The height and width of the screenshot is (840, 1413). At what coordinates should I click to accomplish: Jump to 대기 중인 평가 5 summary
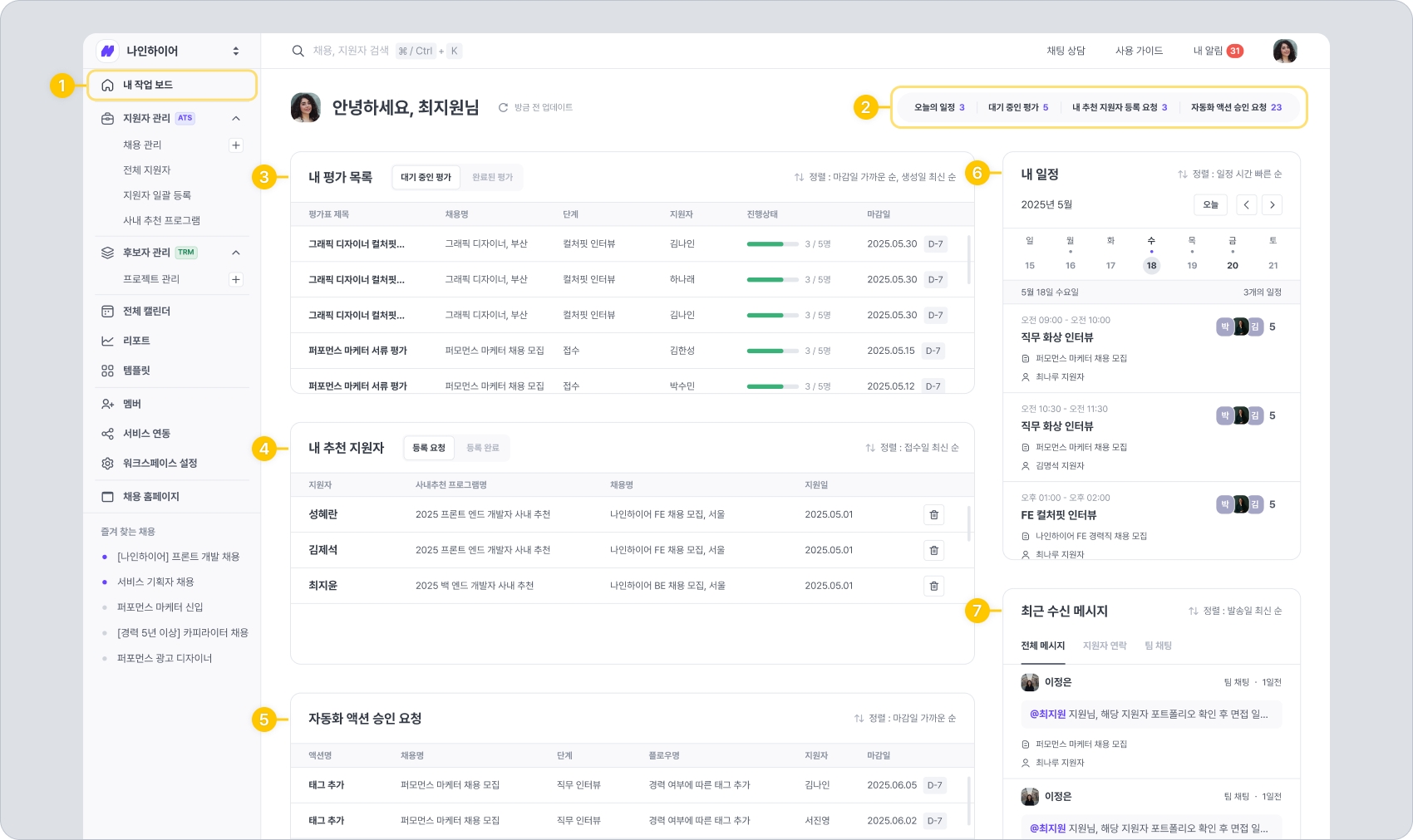tap(1018, 107)
